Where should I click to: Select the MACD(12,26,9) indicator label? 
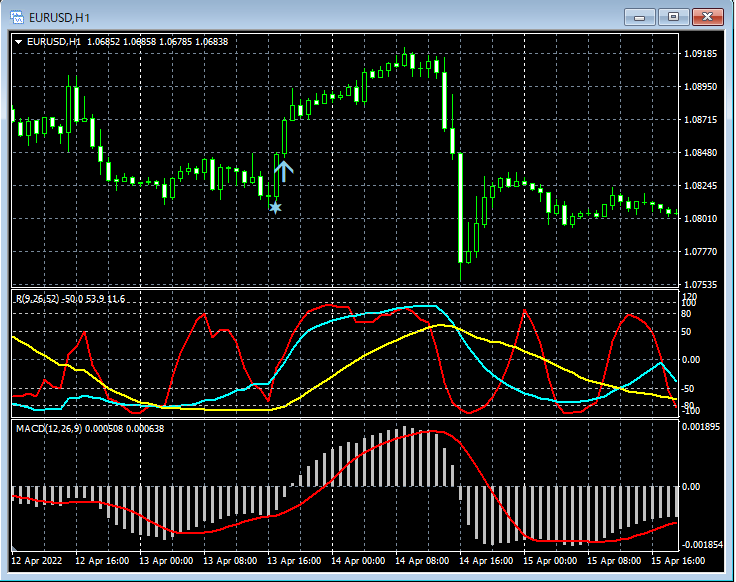[x=90, y=429]
